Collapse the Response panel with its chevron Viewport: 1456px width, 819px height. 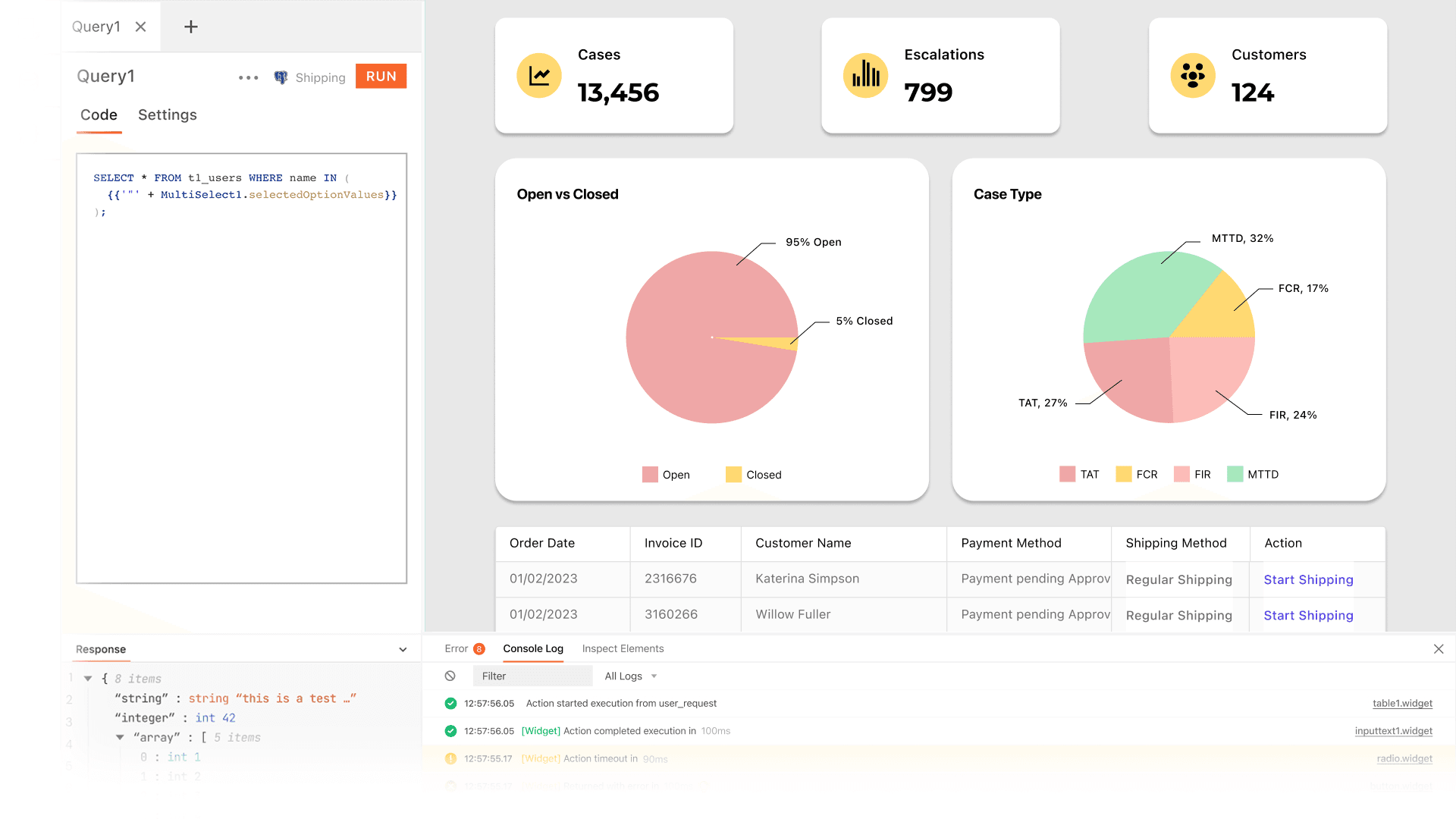(403, 649)
